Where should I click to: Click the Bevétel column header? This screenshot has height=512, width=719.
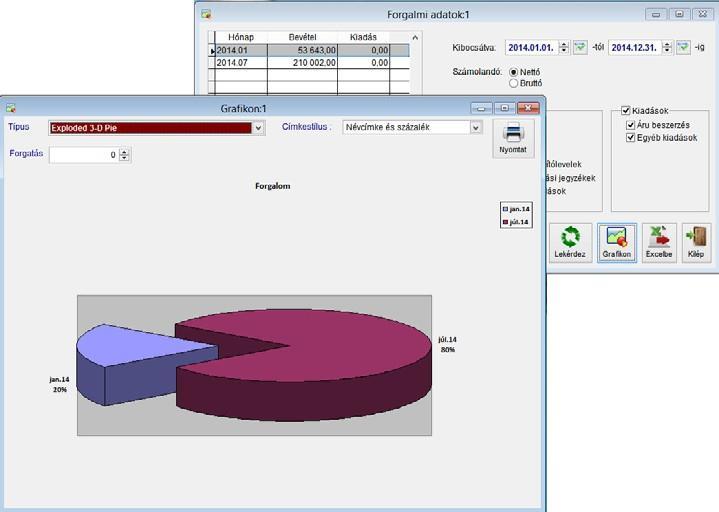coord(303,37)
